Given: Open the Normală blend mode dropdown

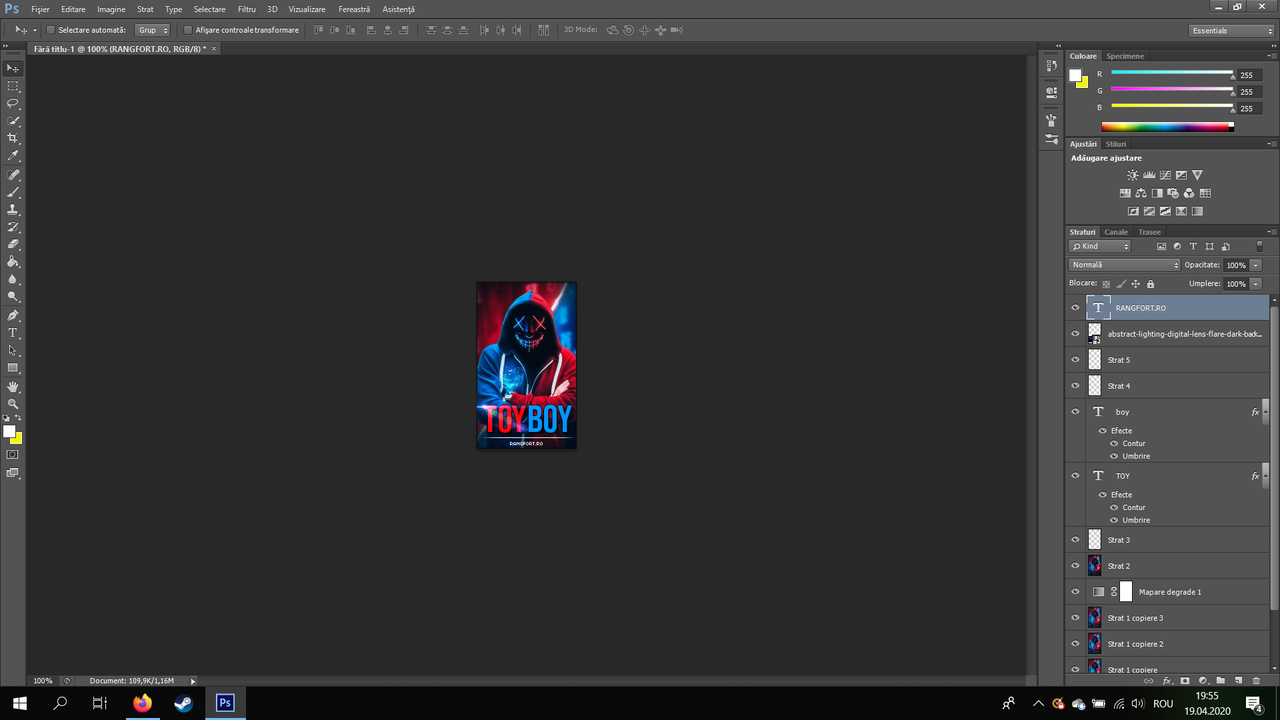Looking at the screenshot, I should pos(1125,265).
